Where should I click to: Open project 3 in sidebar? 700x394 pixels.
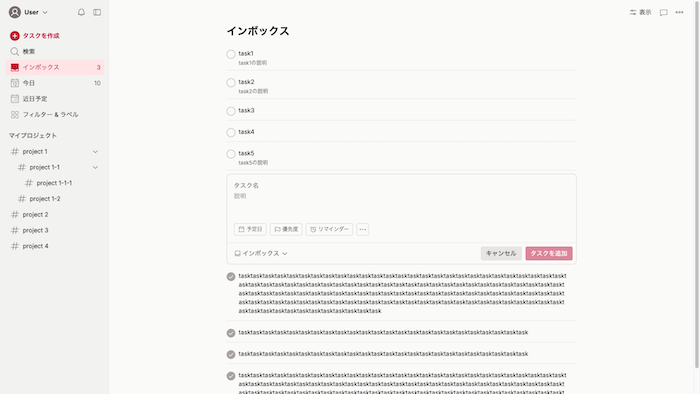[x=55, y=230]
